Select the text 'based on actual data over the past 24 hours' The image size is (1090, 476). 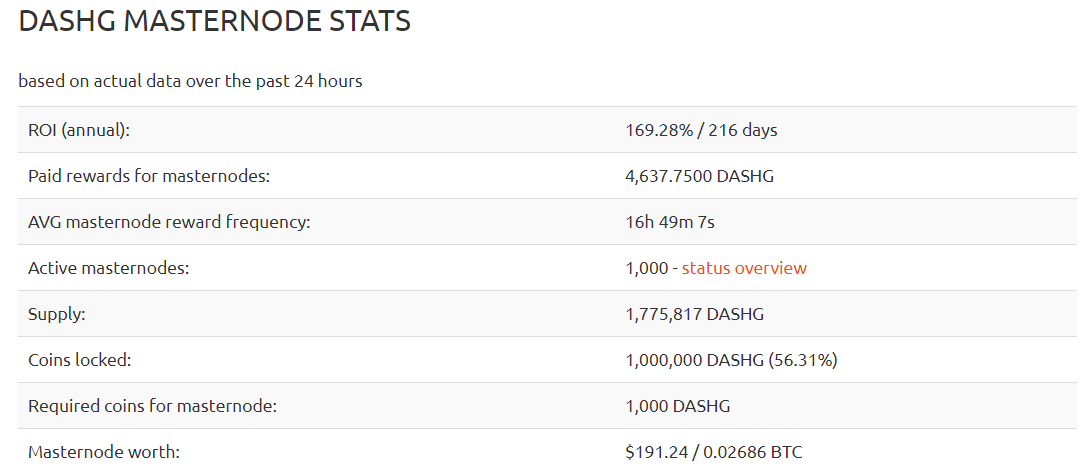pos(190,81)
